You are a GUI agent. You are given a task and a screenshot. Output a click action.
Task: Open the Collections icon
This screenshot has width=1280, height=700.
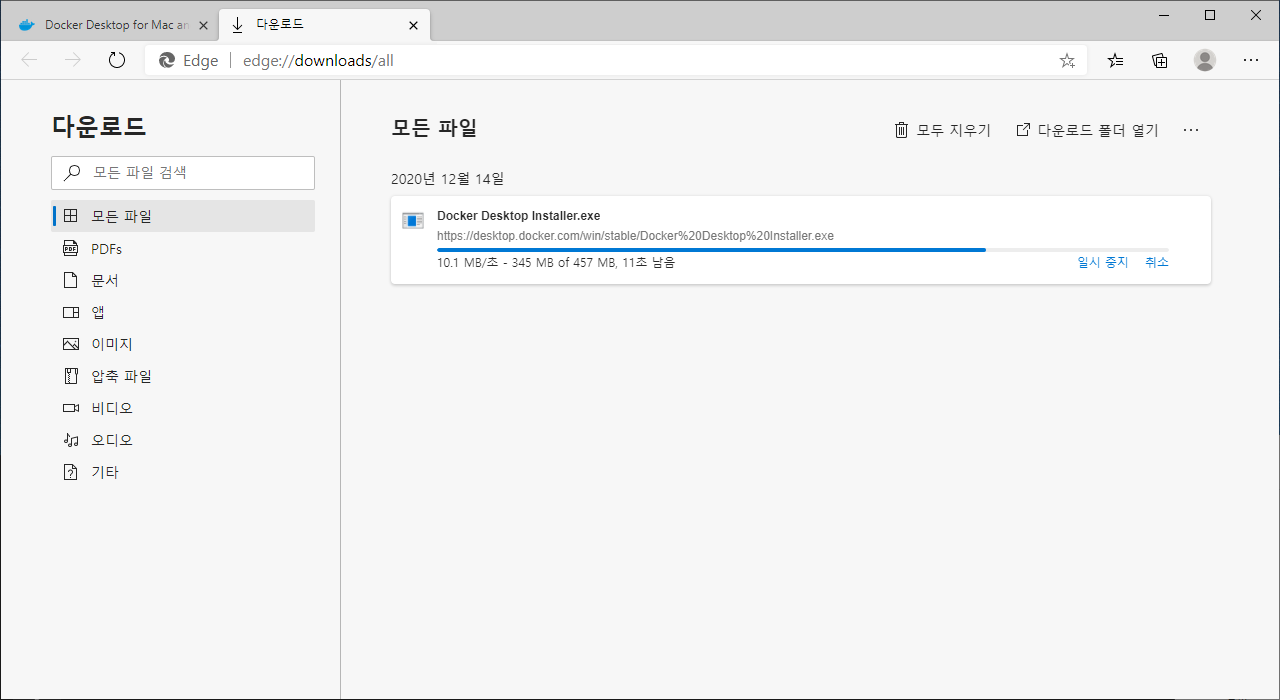(1160, 60)
